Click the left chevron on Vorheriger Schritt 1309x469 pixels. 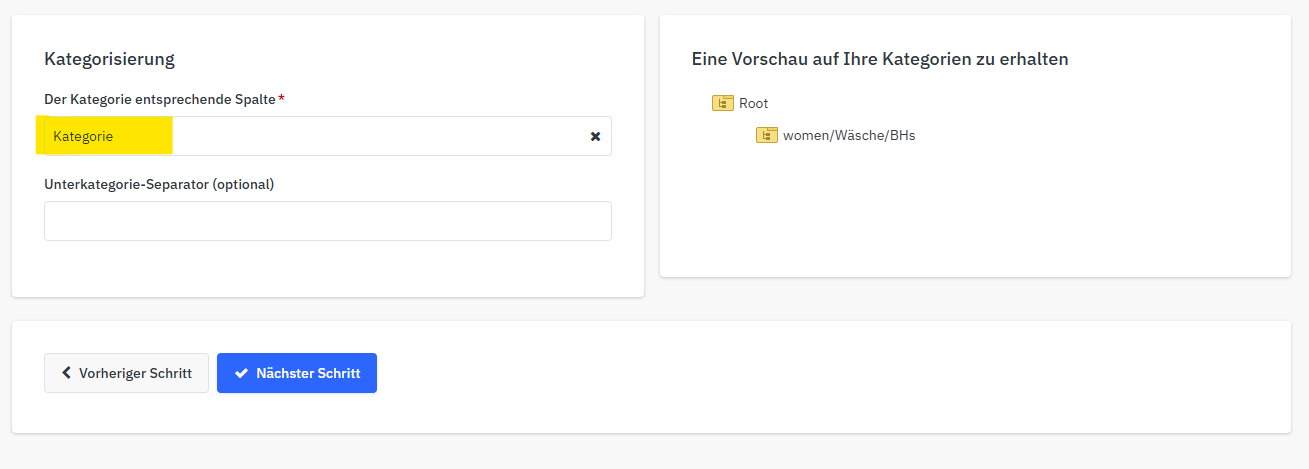coord(66,373)
